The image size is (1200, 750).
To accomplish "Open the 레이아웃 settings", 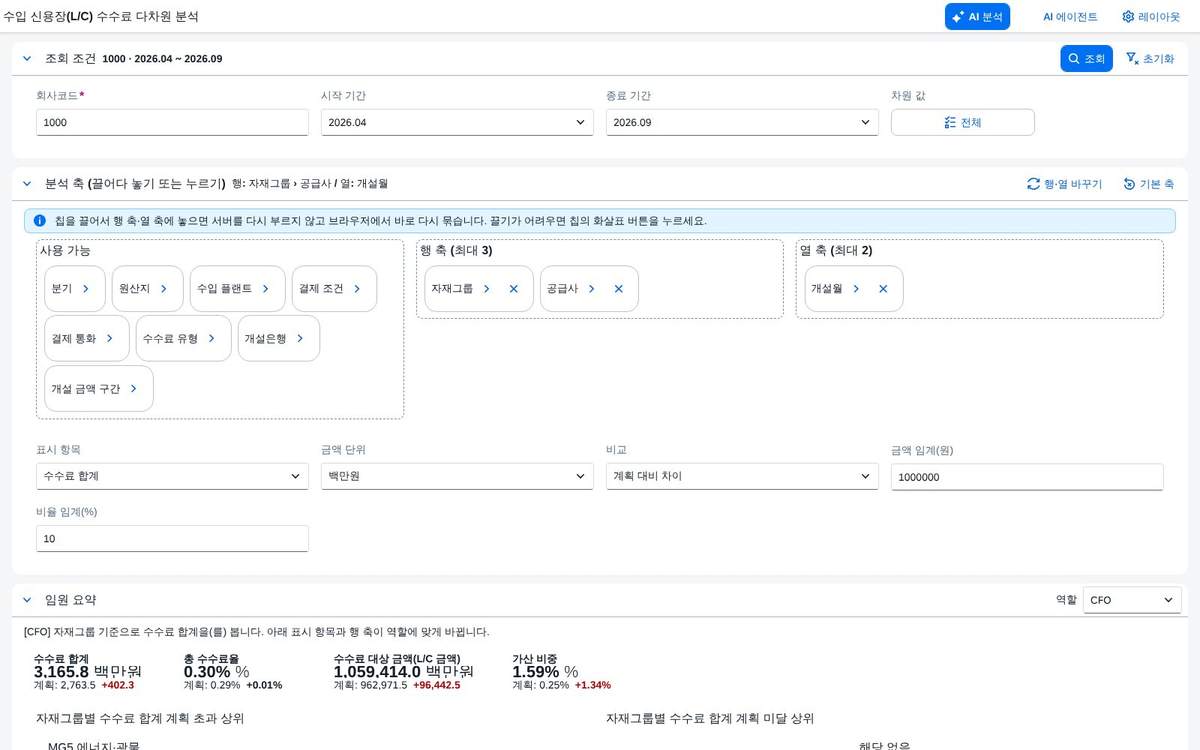I will click(1151, 17).
